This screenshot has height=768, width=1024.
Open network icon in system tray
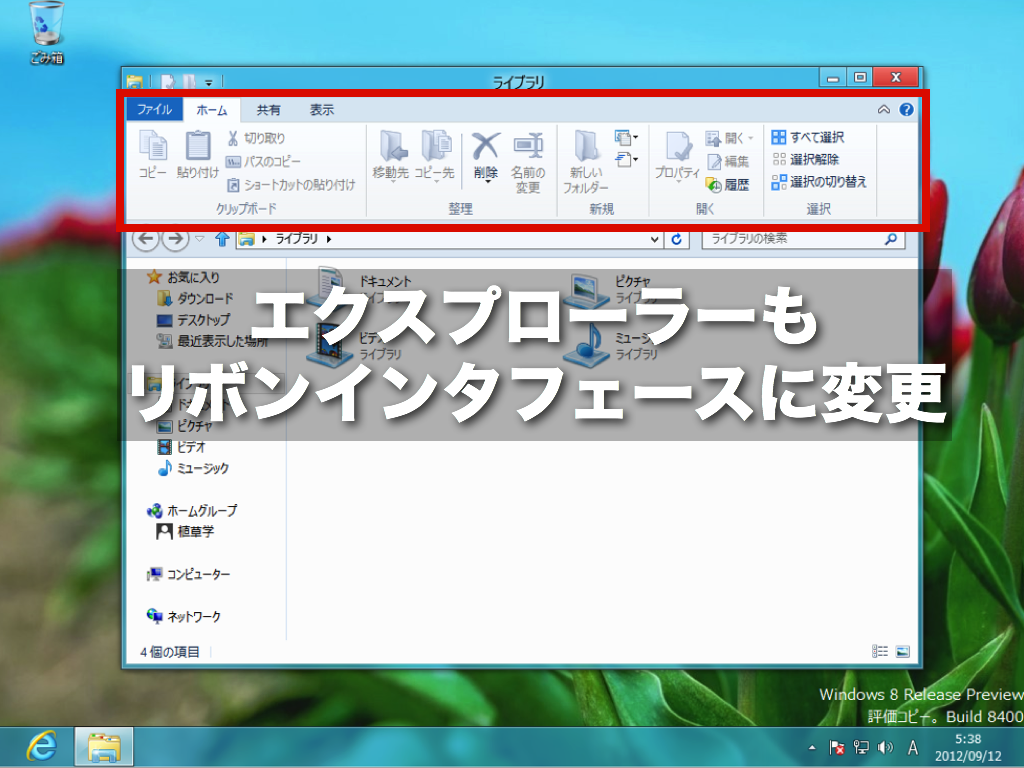click(861, 747)
